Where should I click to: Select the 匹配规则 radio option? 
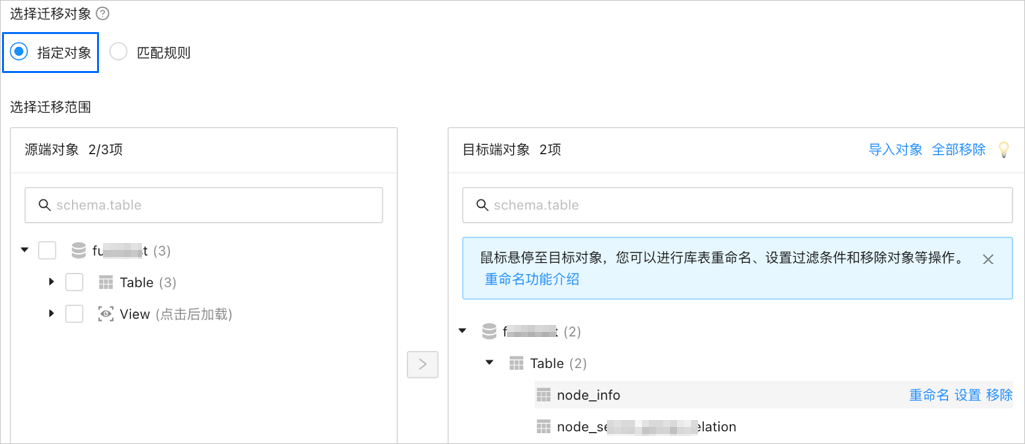coord(119,52)
